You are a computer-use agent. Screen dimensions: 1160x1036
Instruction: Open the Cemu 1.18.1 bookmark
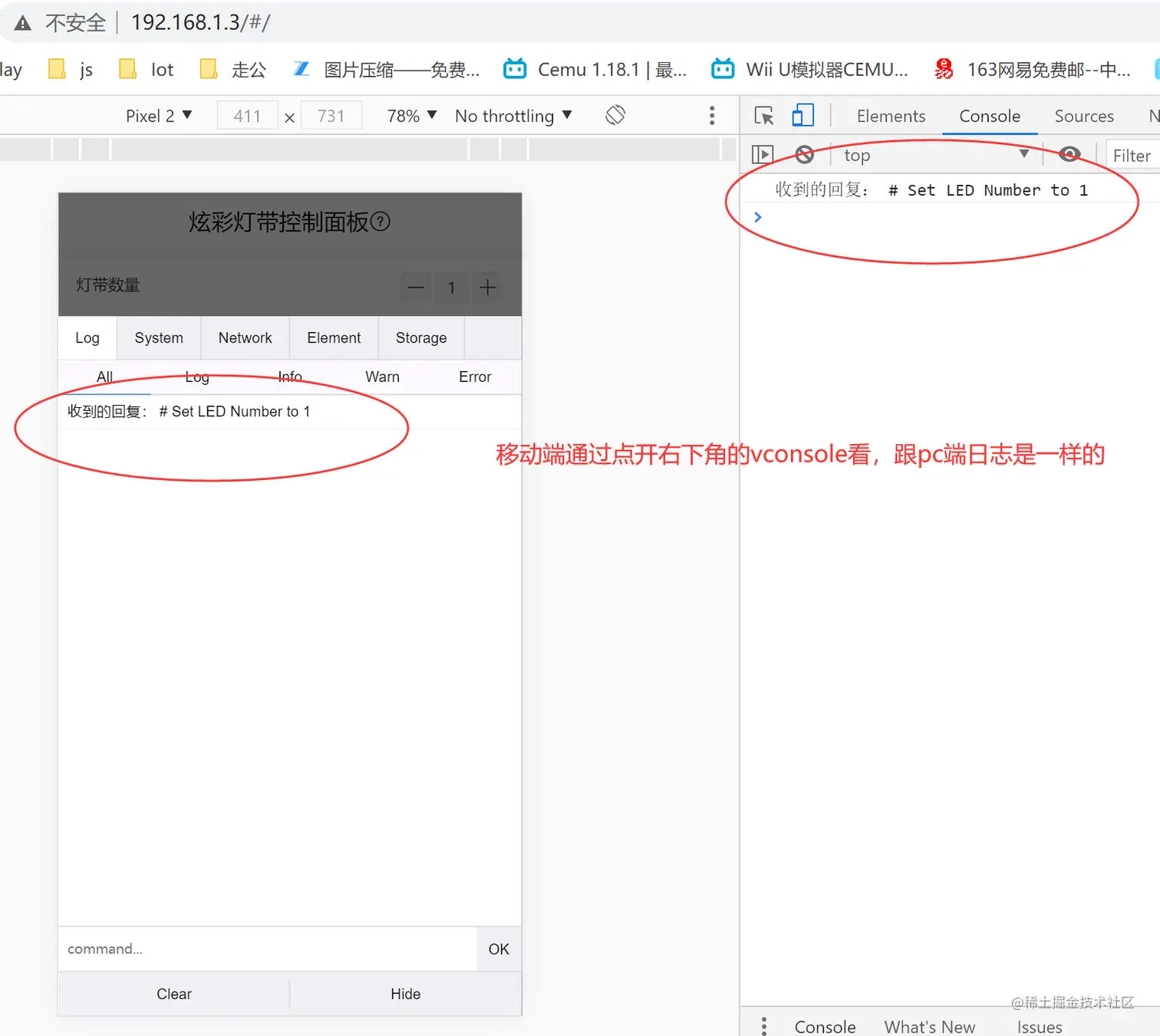coord(595,70)
